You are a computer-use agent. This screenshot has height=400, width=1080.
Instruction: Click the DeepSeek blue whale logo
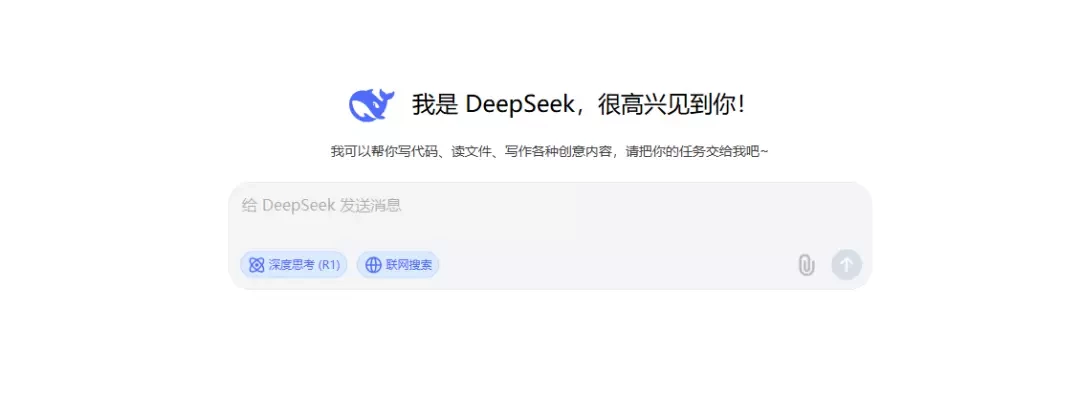tap(371, 105)
